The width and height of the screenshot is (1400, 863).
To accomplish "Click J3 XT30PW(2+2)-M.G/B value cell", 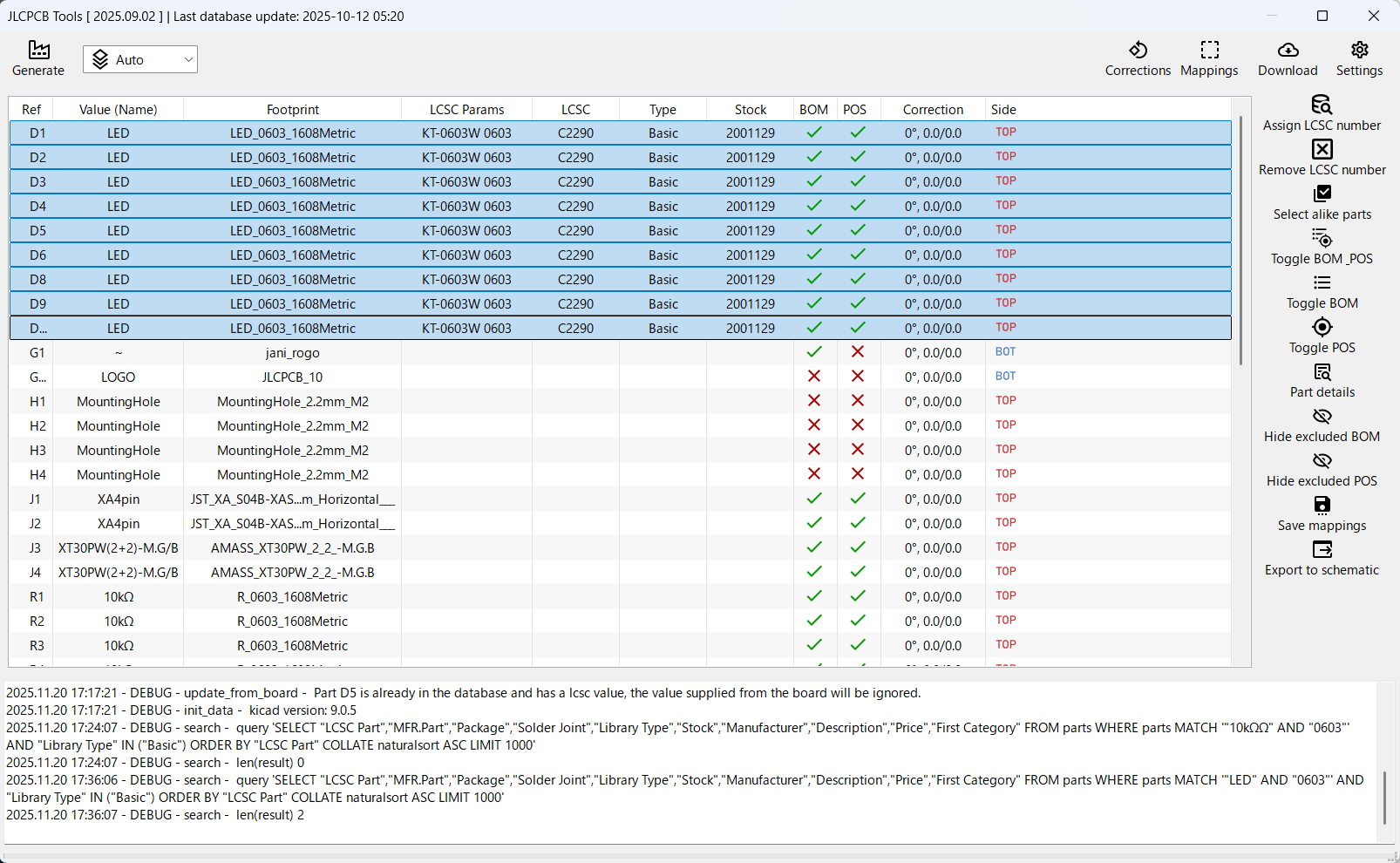I will pyautogui.click(x=119, y=547).
